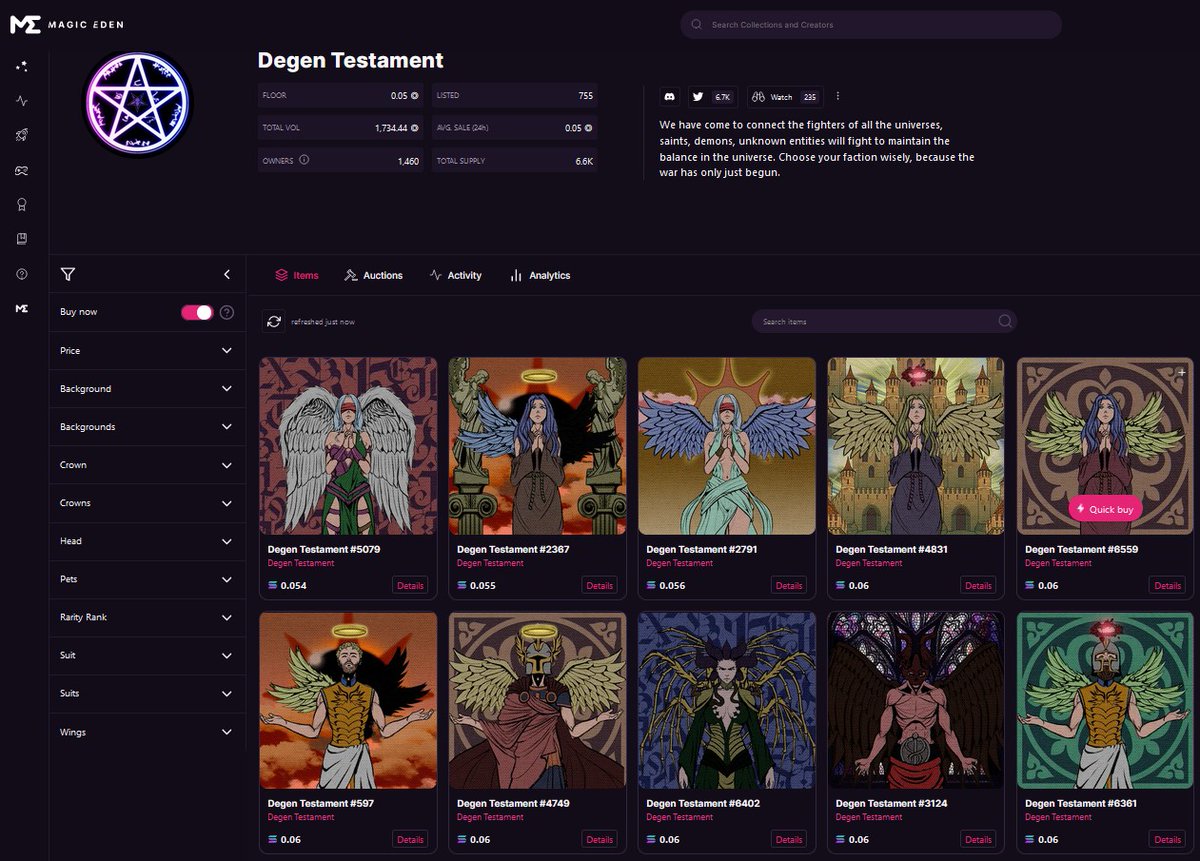Screen dimensions: 1200x861
Task: Open the award ribbon icon in sidebar
Action: coord(22,204)
